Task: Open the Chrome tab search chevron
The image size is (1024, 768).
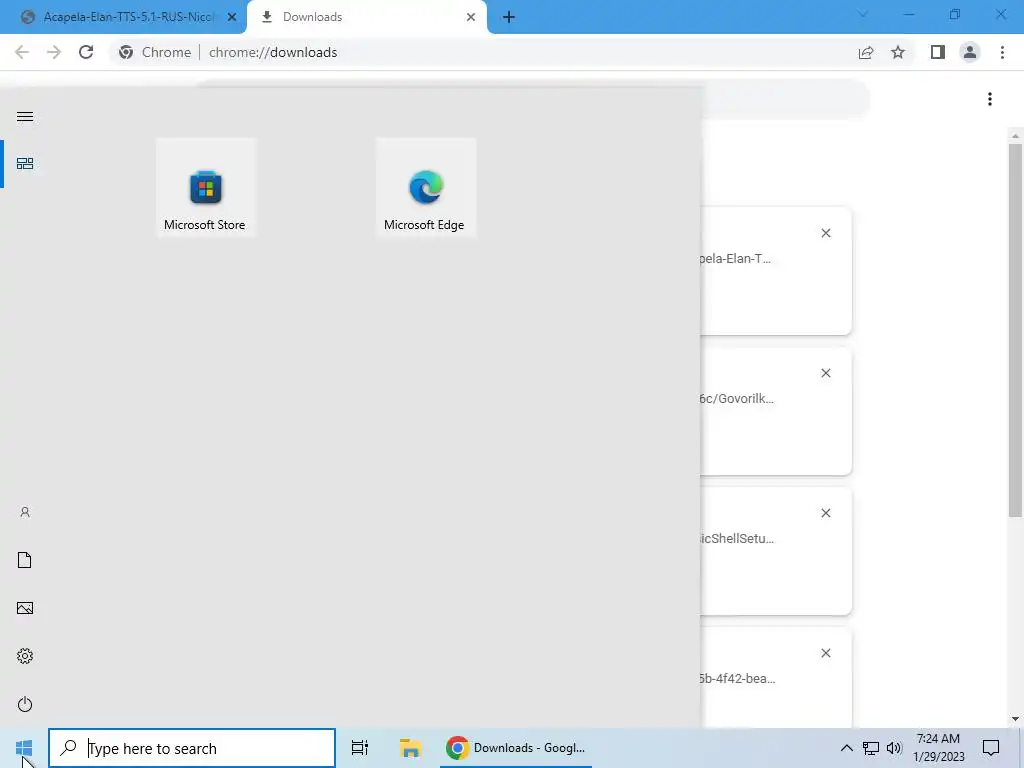Action: pyautogui.click(x=863, y=14)
